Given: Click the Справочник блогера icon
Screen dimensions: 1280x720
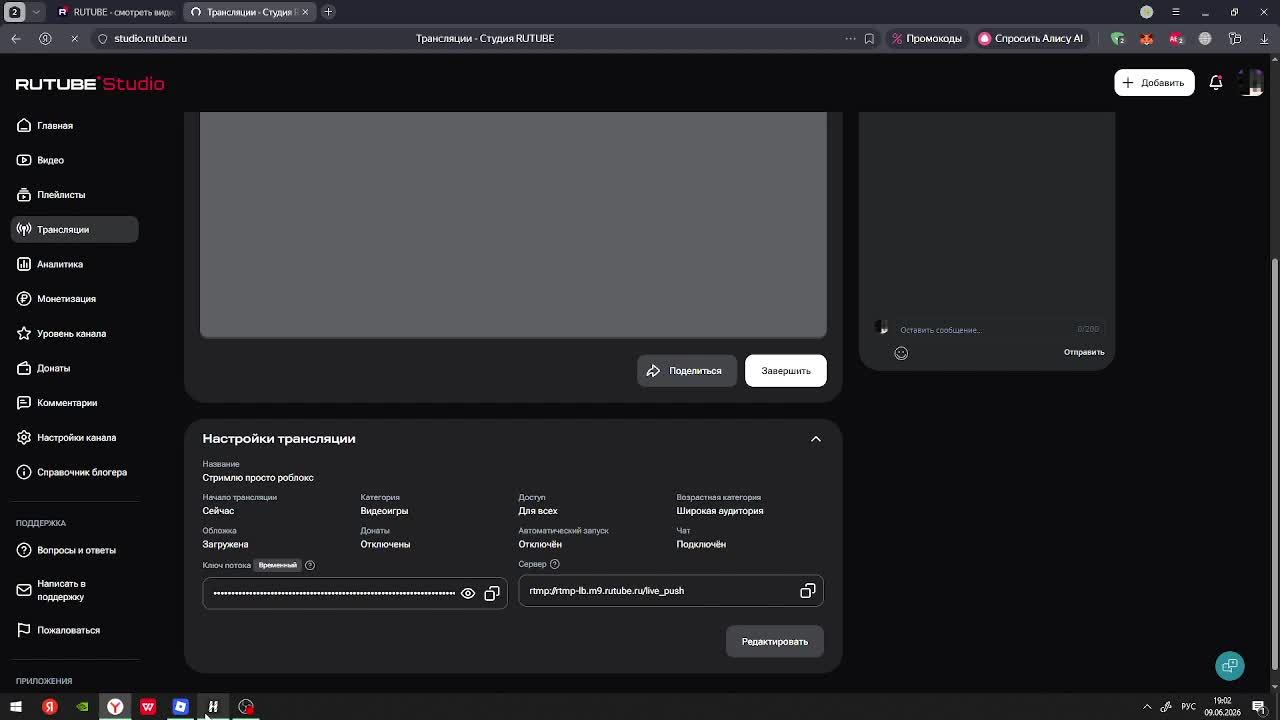Looking at the screenshot, I should [24, 472].
